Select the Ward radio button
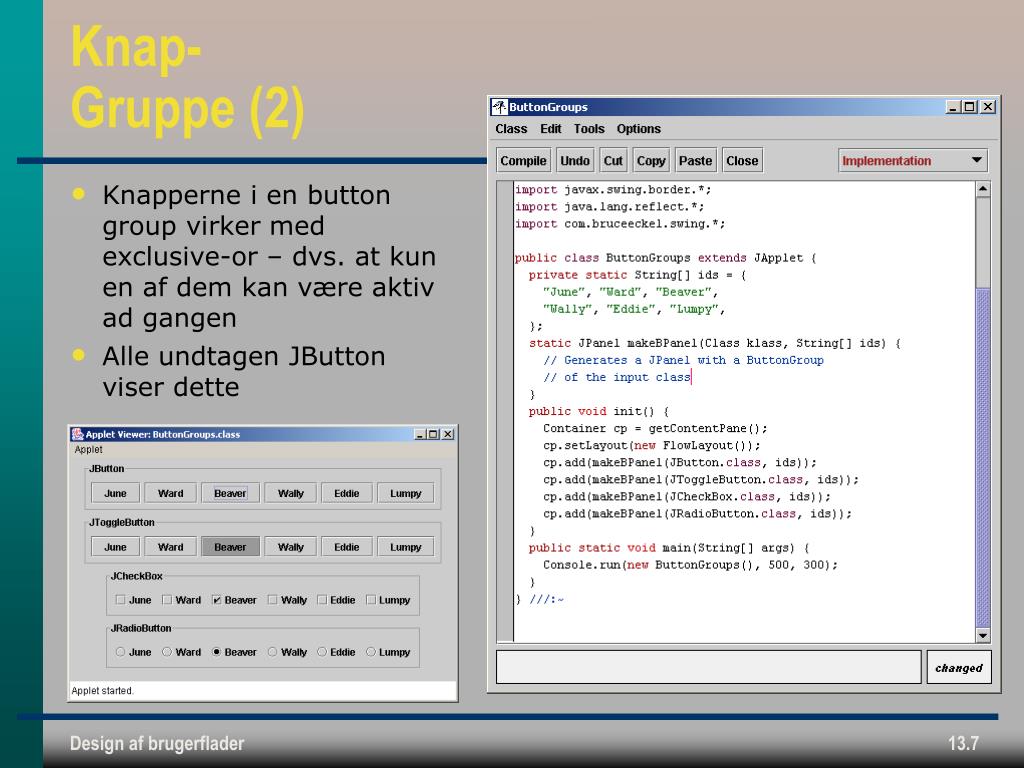The height and width of the screenshot is (768, 1024). [x=182, y=652]
